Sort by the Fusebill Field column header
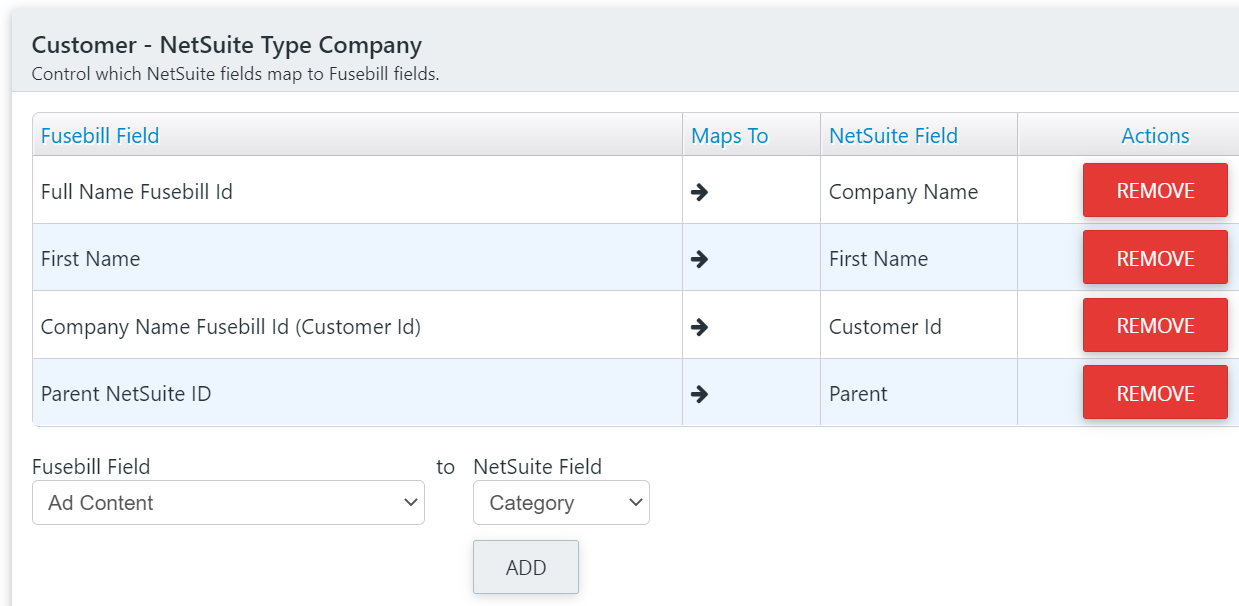 pyautogui.click(x=100, y=136)
